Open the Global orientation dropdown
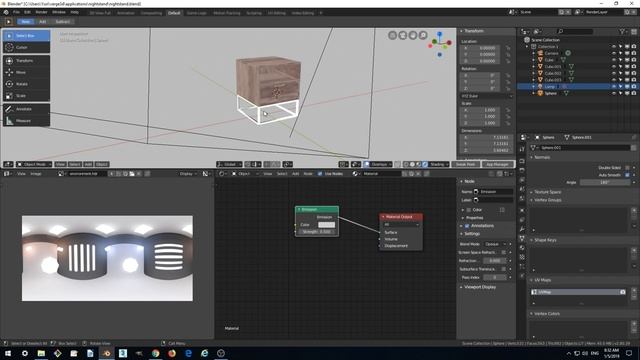Viewport: 640px width, 360px height. click(x=229, y=164)
